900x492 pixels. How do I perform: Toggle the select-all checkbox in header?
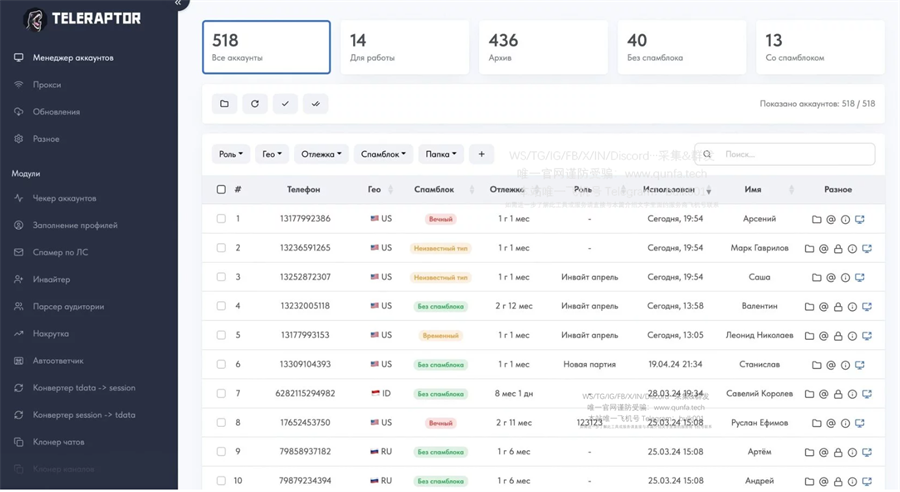pos(221,189)
